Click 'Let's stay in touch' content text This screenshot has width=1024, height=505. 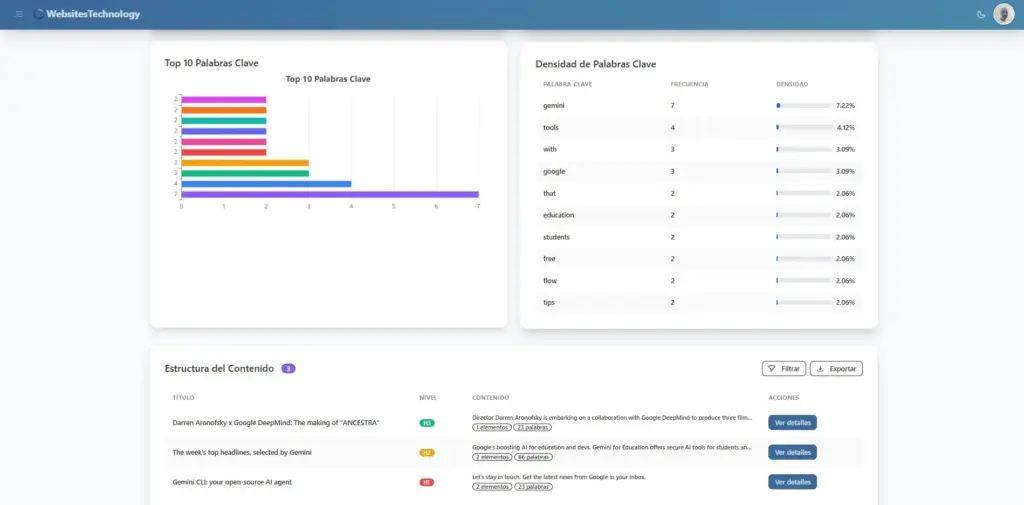[x=558, y=477]
